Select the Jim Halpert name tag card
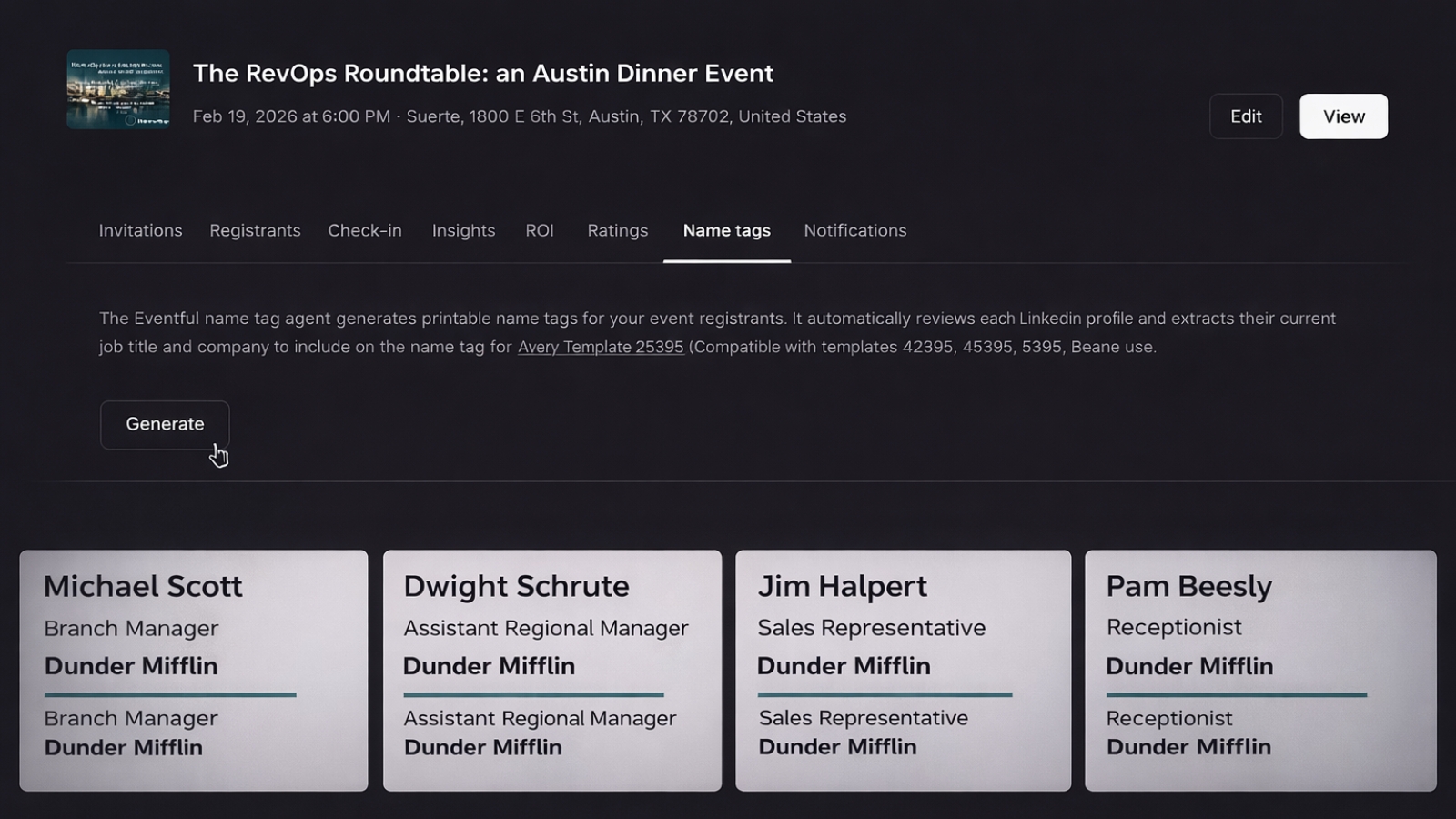 click(903, 671)
